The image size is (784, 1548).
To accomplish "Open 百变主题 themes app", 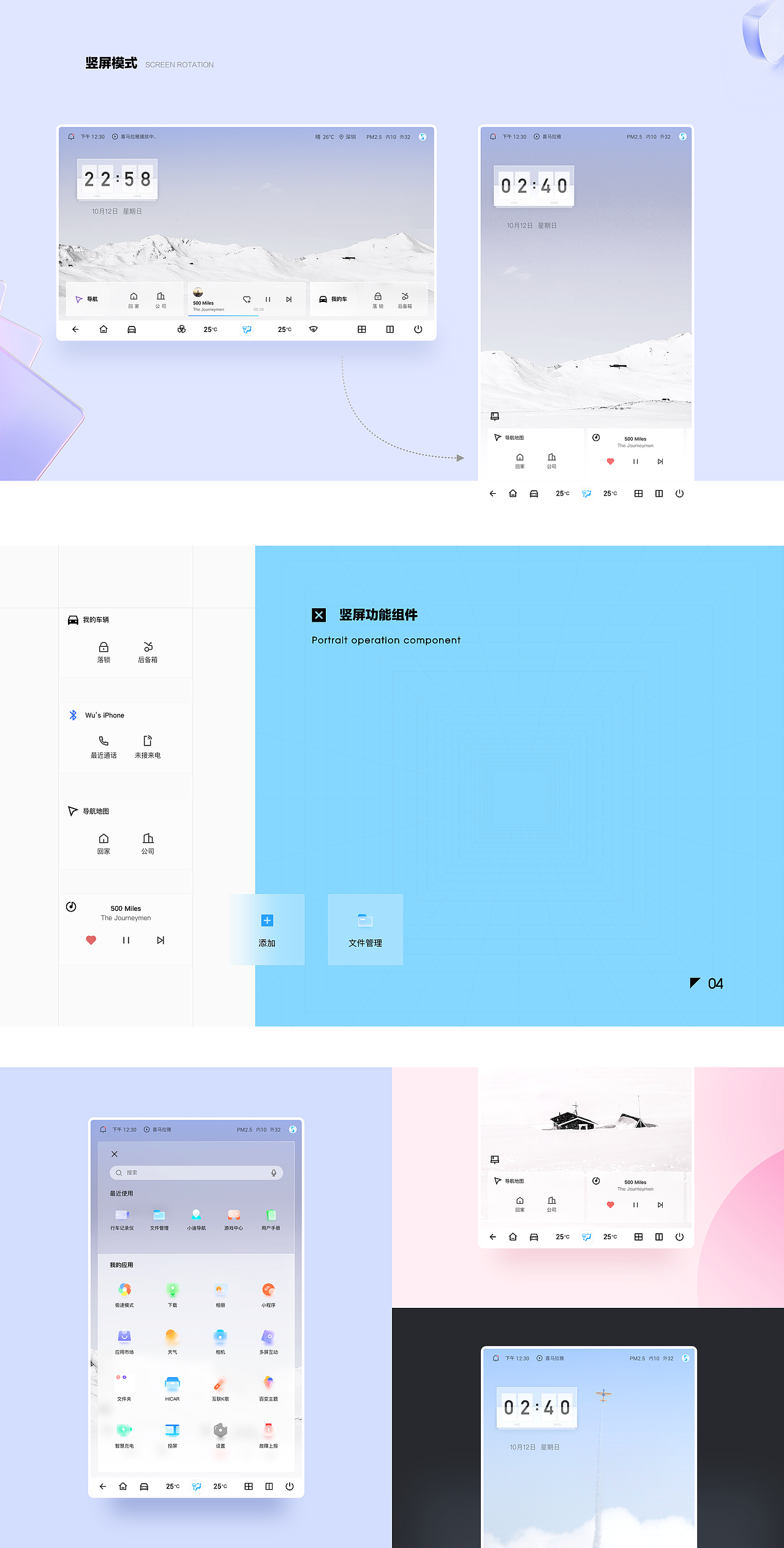I will 268,1389.
